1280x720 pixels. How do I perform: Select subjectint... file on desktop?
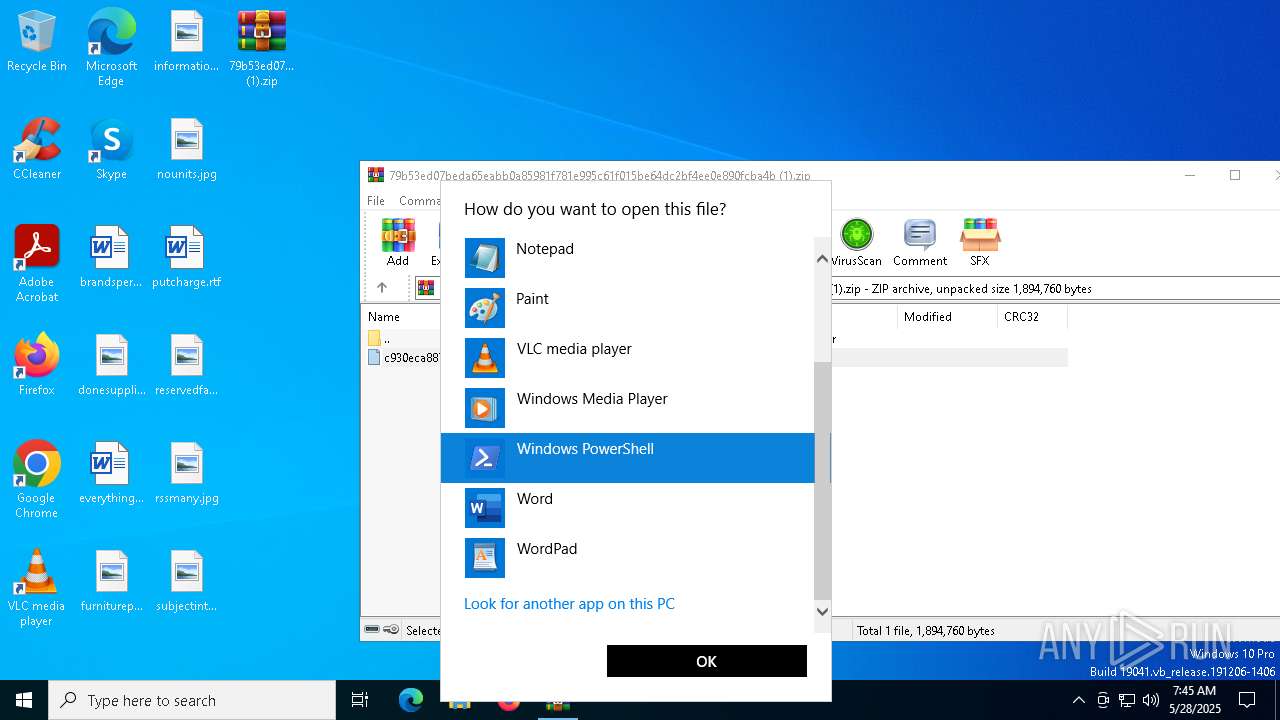186,582
